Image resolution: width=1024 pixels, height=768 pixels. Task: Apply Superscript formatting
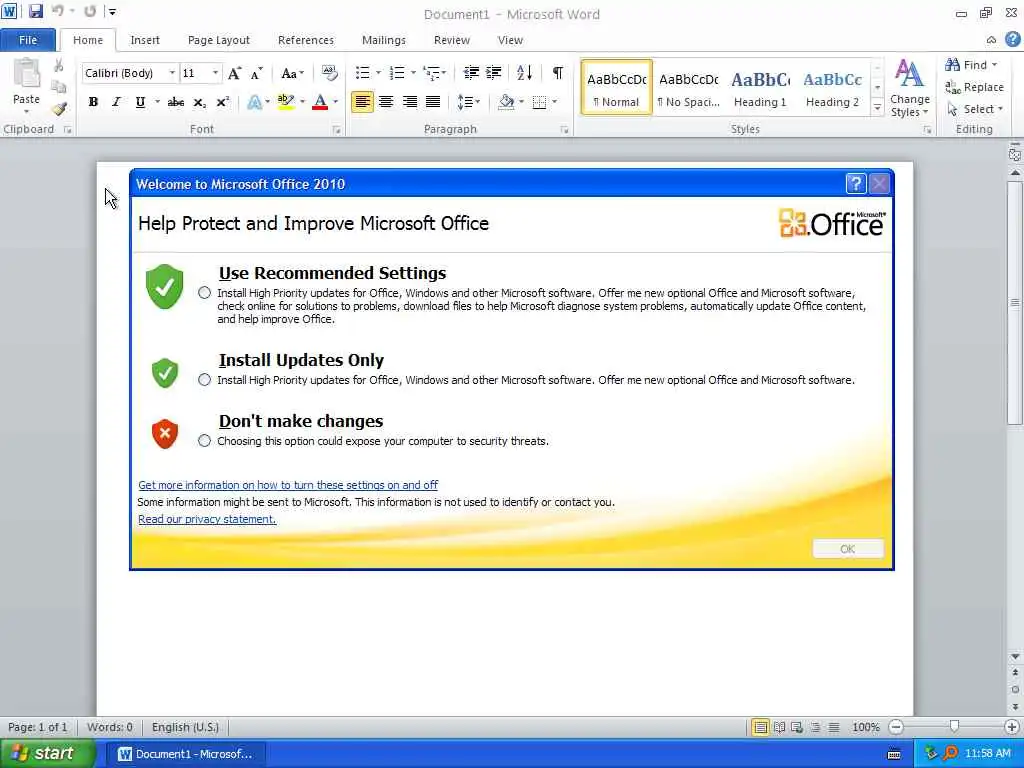(x=223, y=102)
